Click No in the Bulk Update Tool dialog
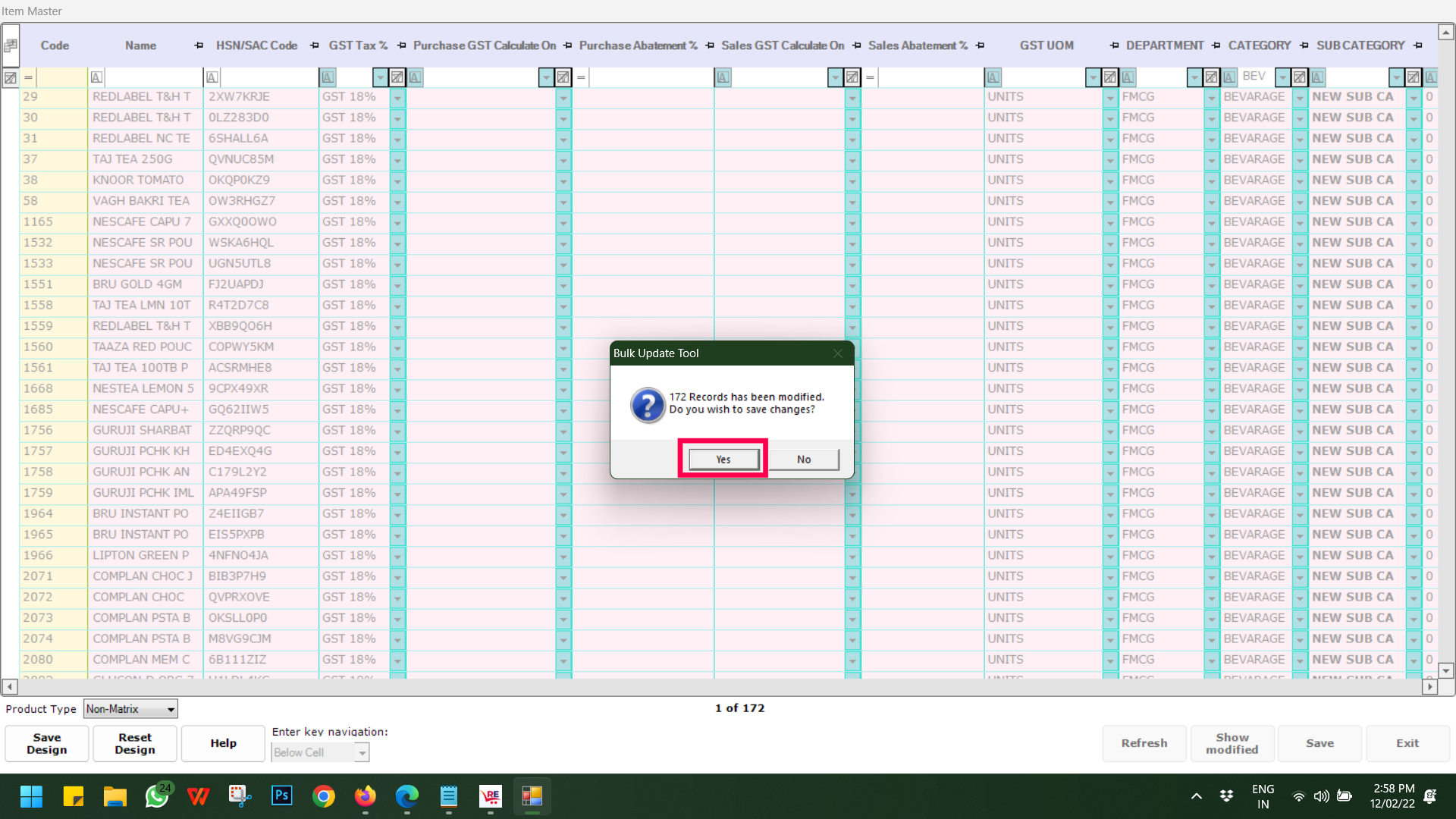The height and width of the screenshot is (819, 1456). [804, 459]
